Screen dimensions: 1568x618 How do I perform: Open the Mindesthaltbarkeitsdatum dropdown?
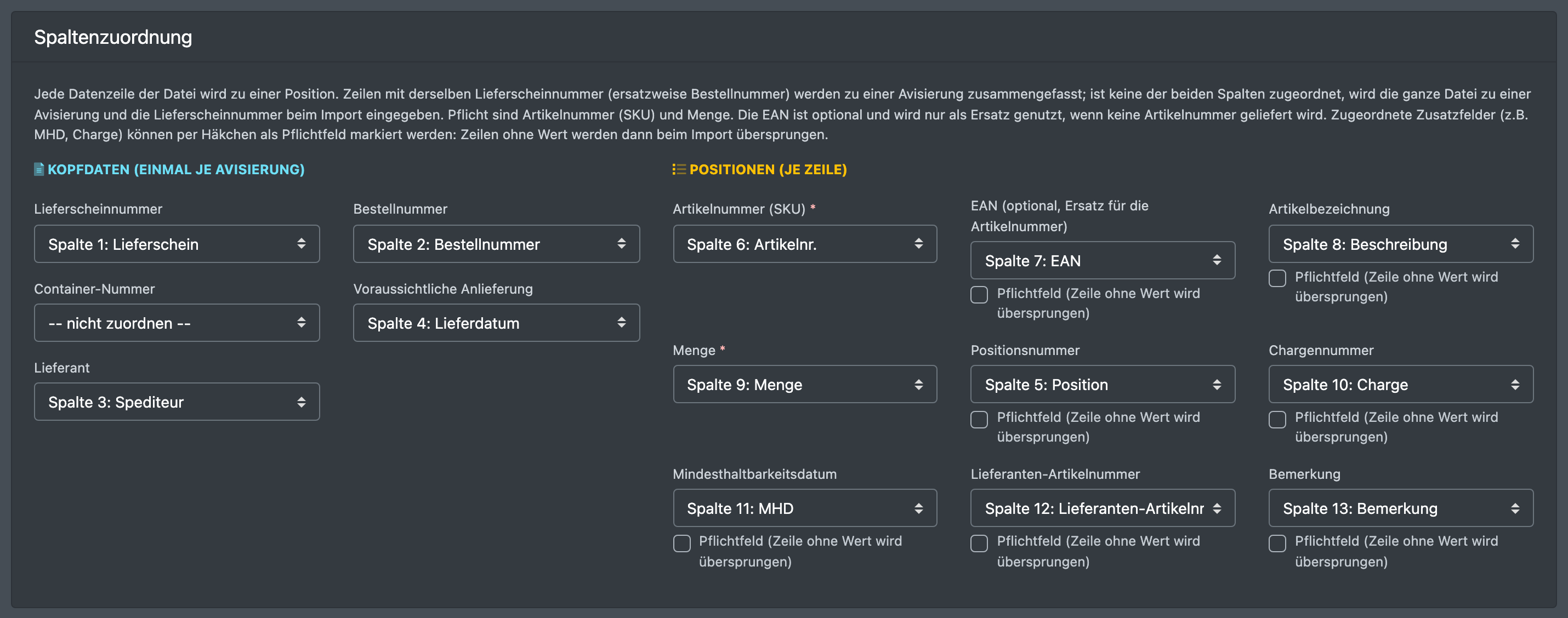coord(805,508)
